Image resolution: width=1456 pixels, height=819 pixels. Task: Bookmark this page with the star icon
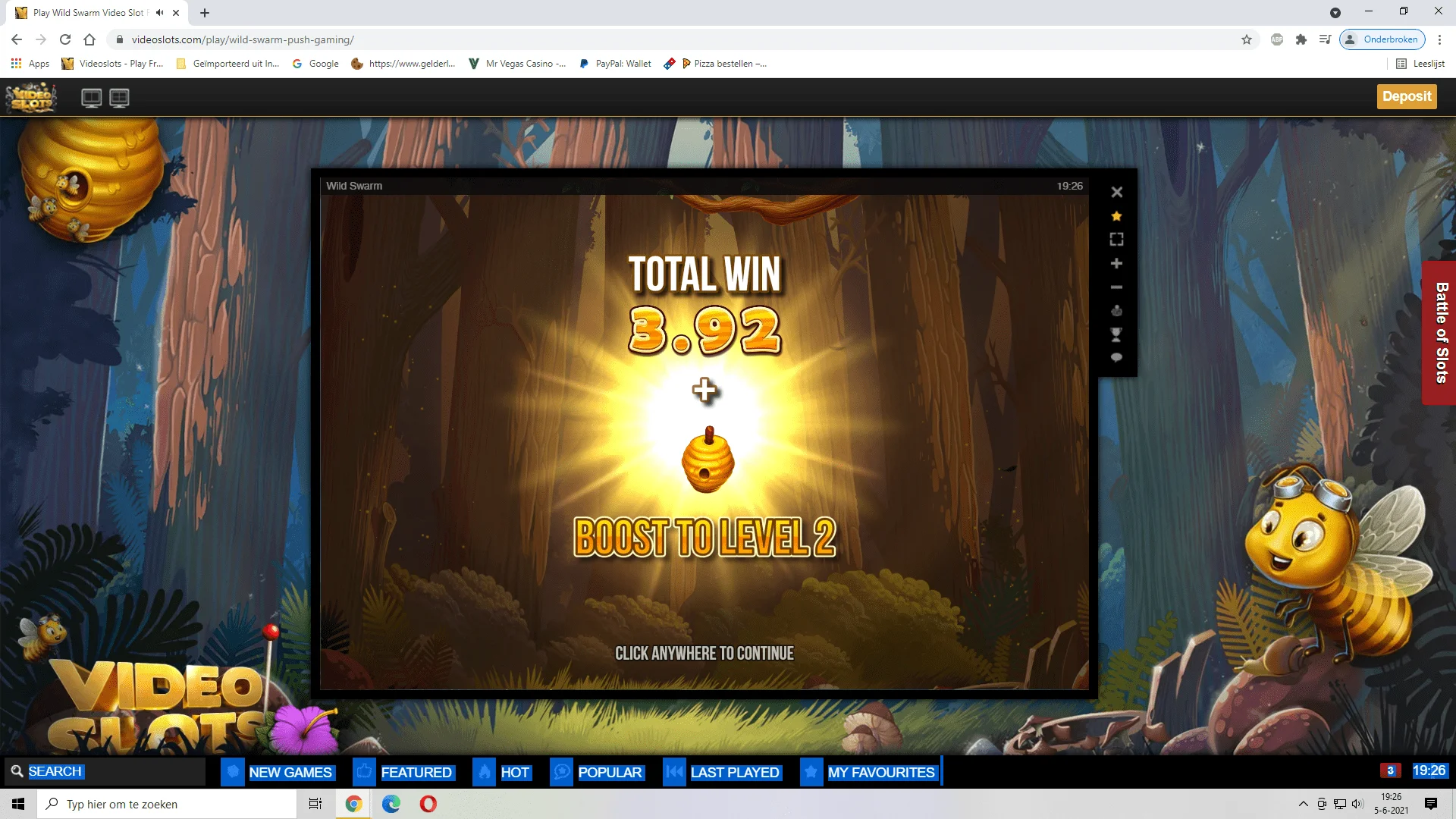pos(1247,39)
